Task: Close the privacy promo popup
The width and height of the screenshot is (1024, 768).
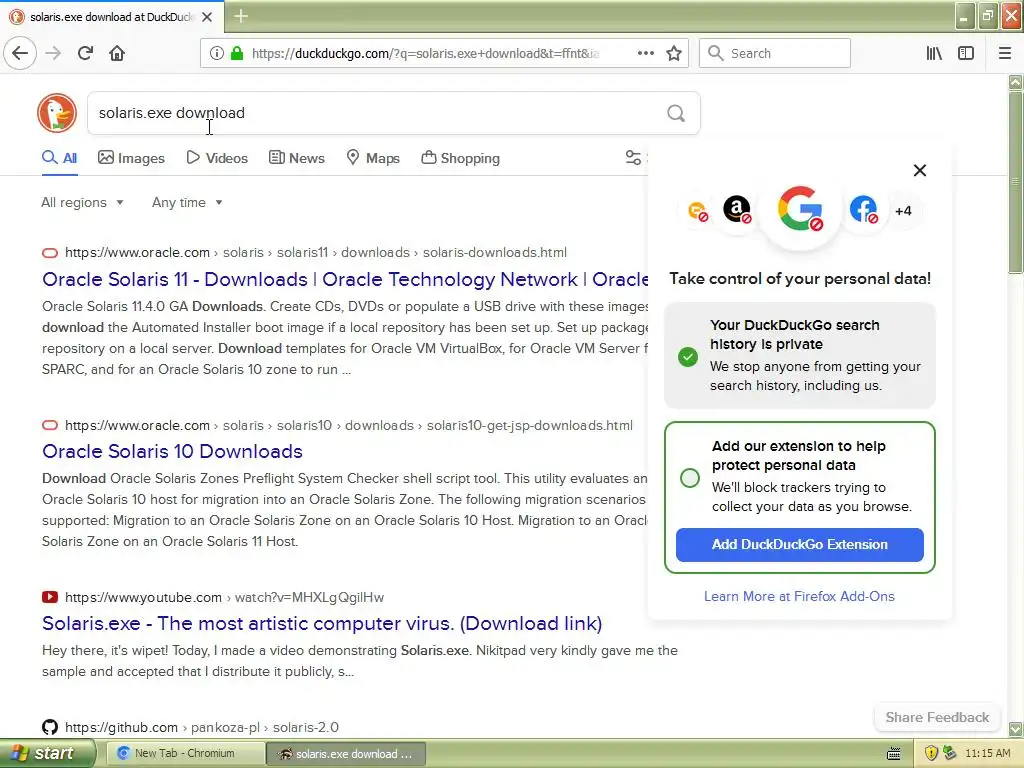Action: click(x=920, y=170)
